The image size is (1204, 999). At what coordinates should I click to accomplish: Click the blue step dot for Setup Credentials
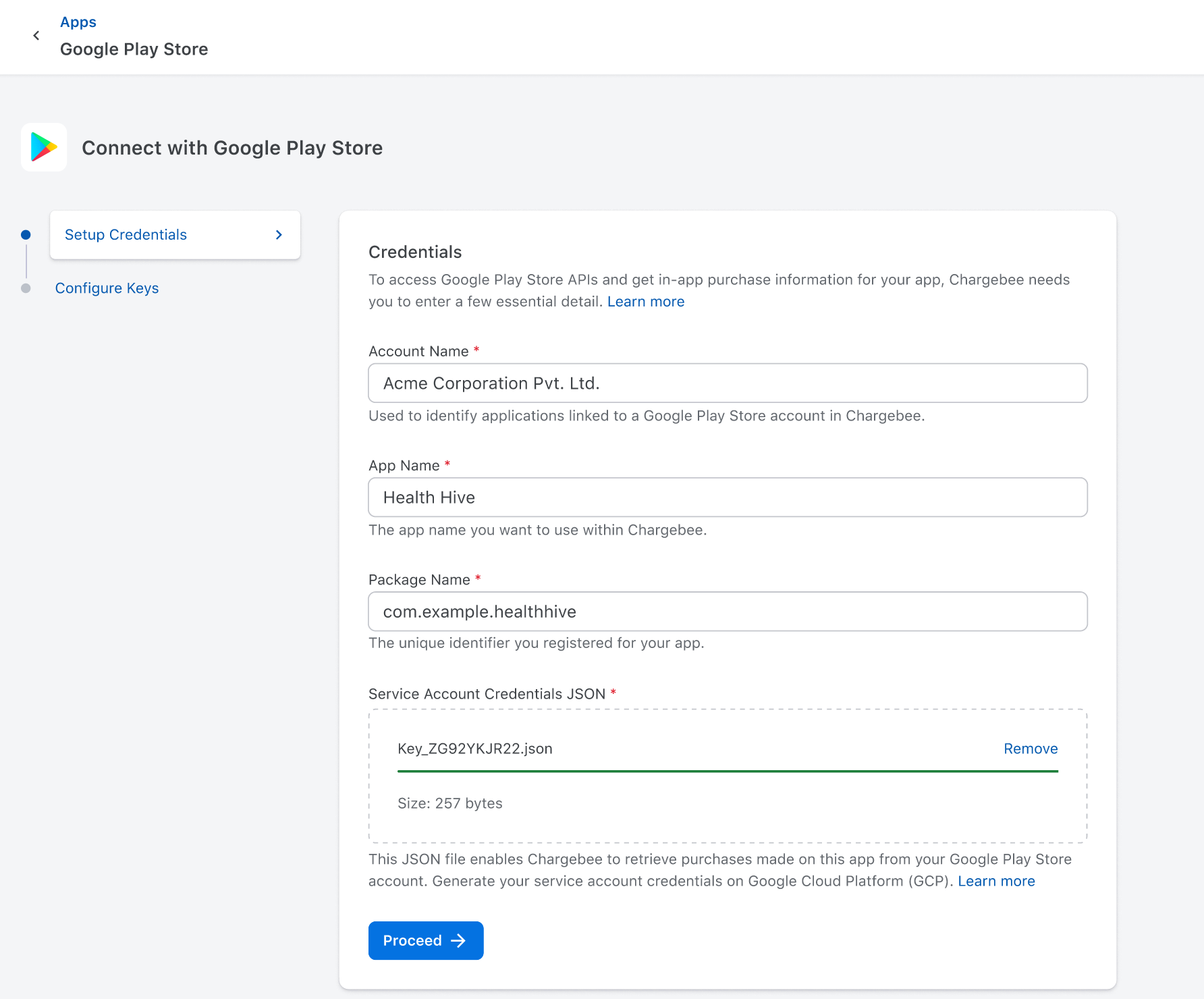26,235
